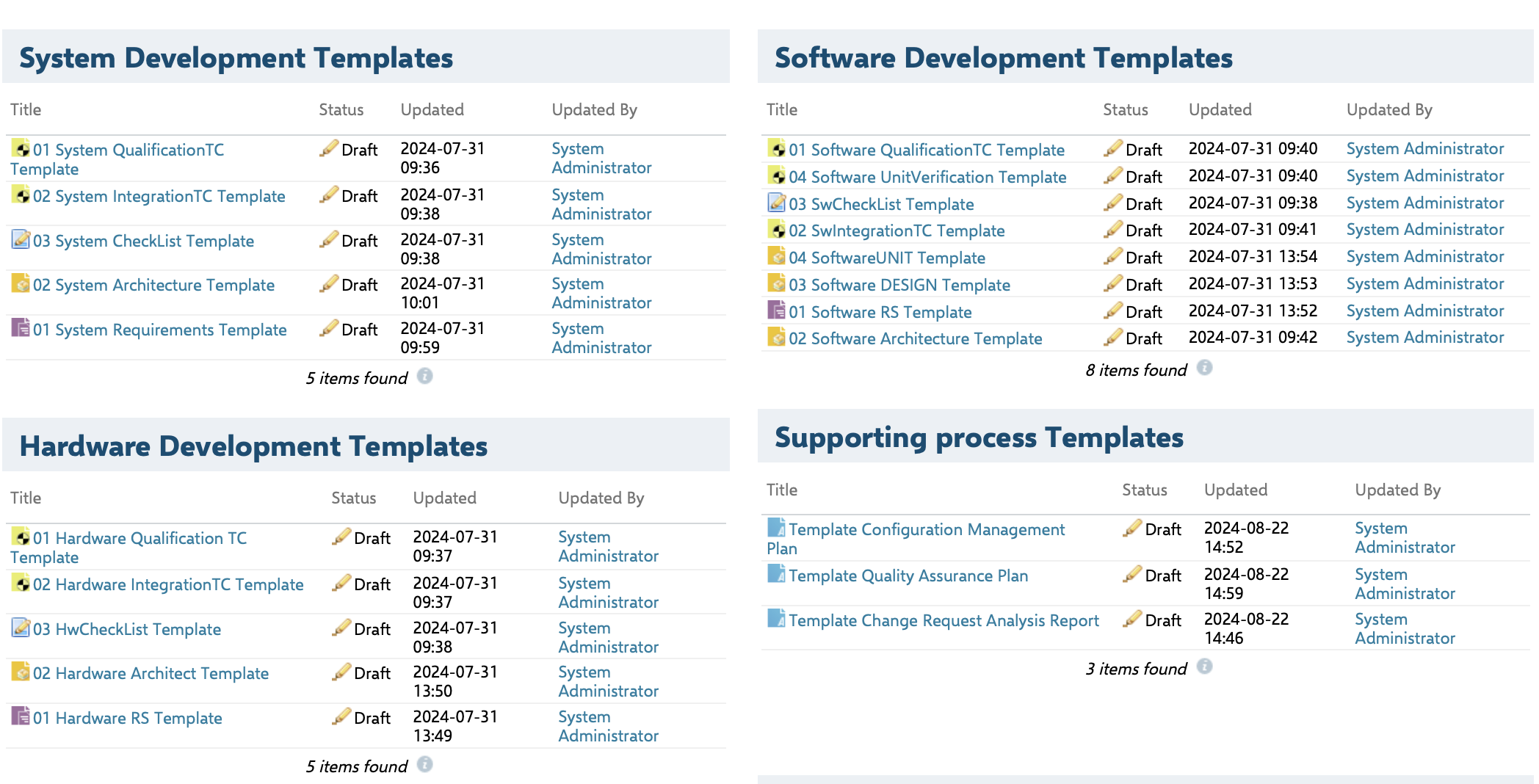Click the icon beside 02 Hardware IntegrationTC Template

[21, 583]
